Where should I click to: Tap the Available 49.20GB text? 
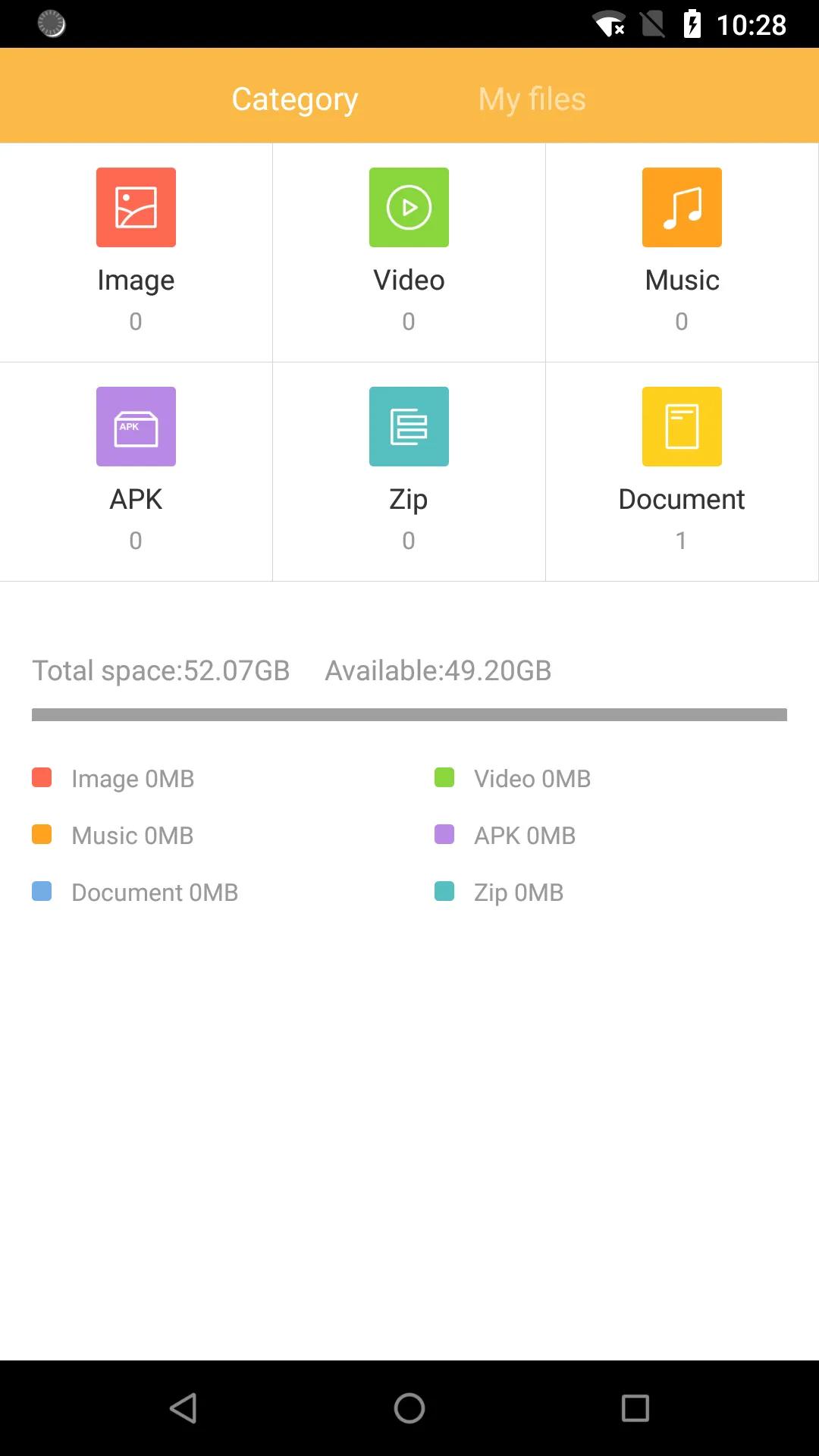click(x=438, y=670)
